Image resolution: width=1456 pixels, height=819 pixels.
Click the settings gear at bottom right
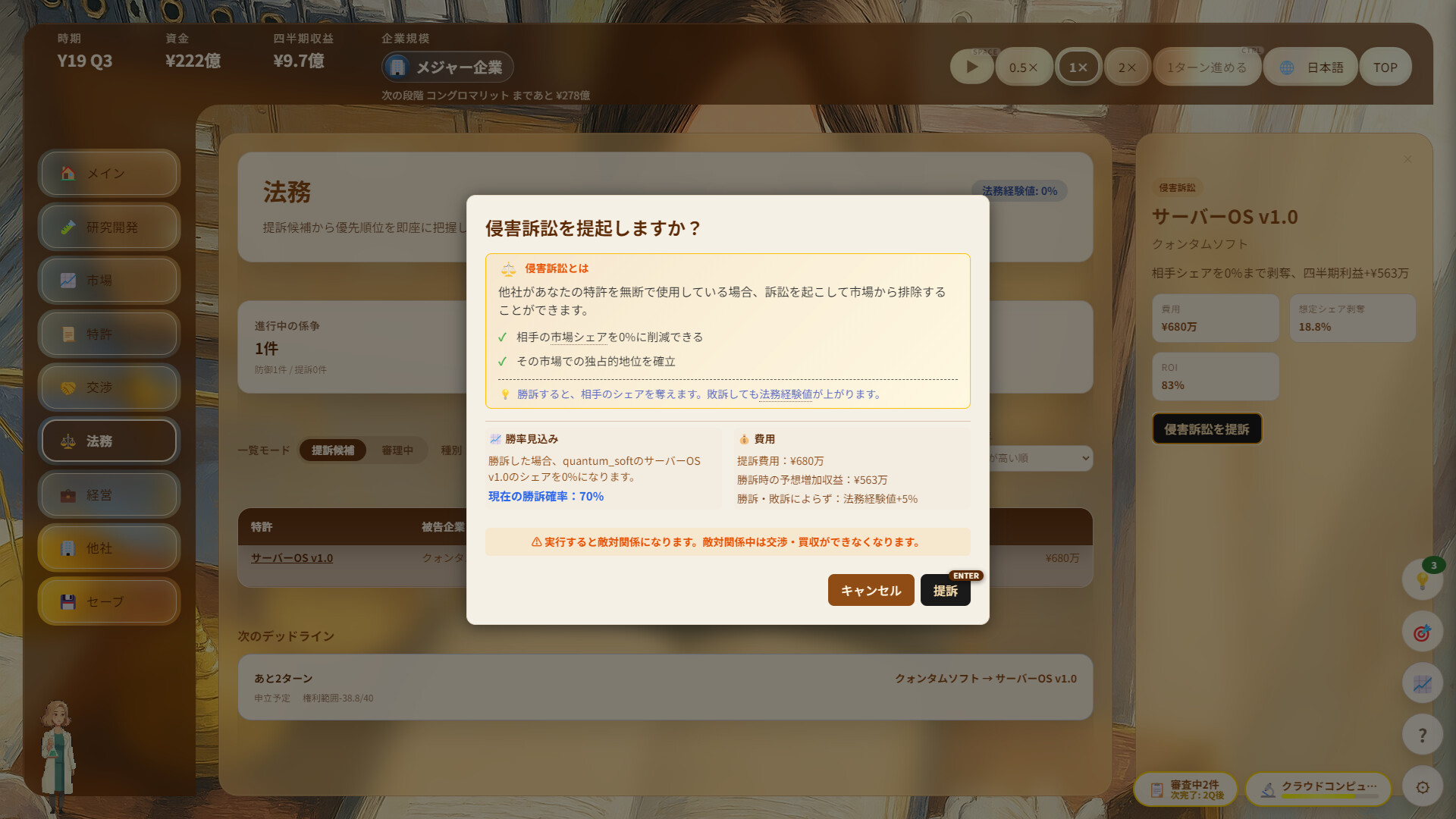[x=1424, y=787]
